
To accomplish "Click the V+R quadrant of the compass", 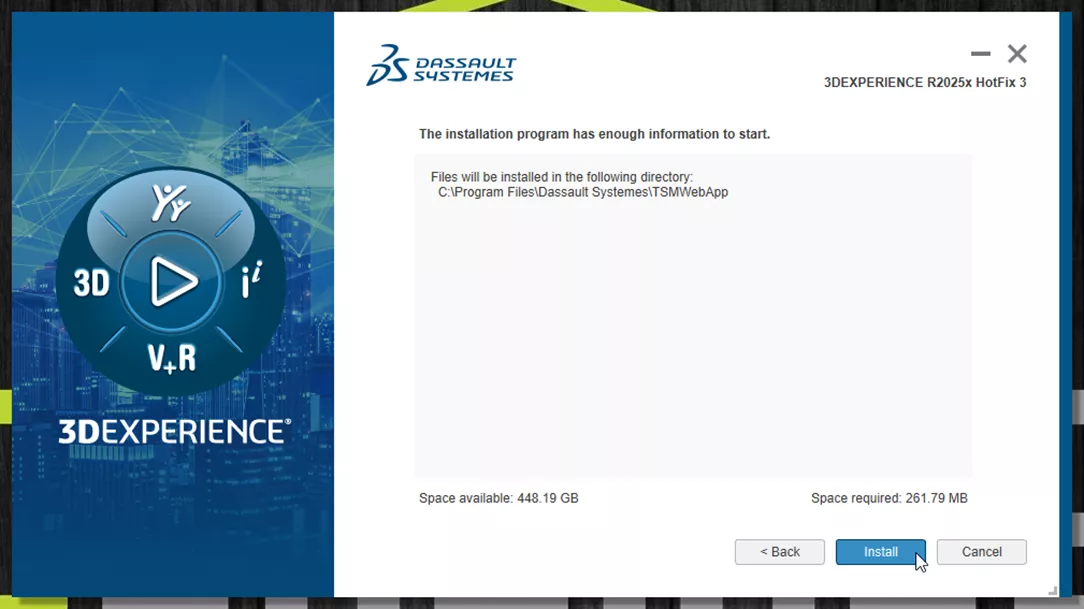I will pos(171,359).
